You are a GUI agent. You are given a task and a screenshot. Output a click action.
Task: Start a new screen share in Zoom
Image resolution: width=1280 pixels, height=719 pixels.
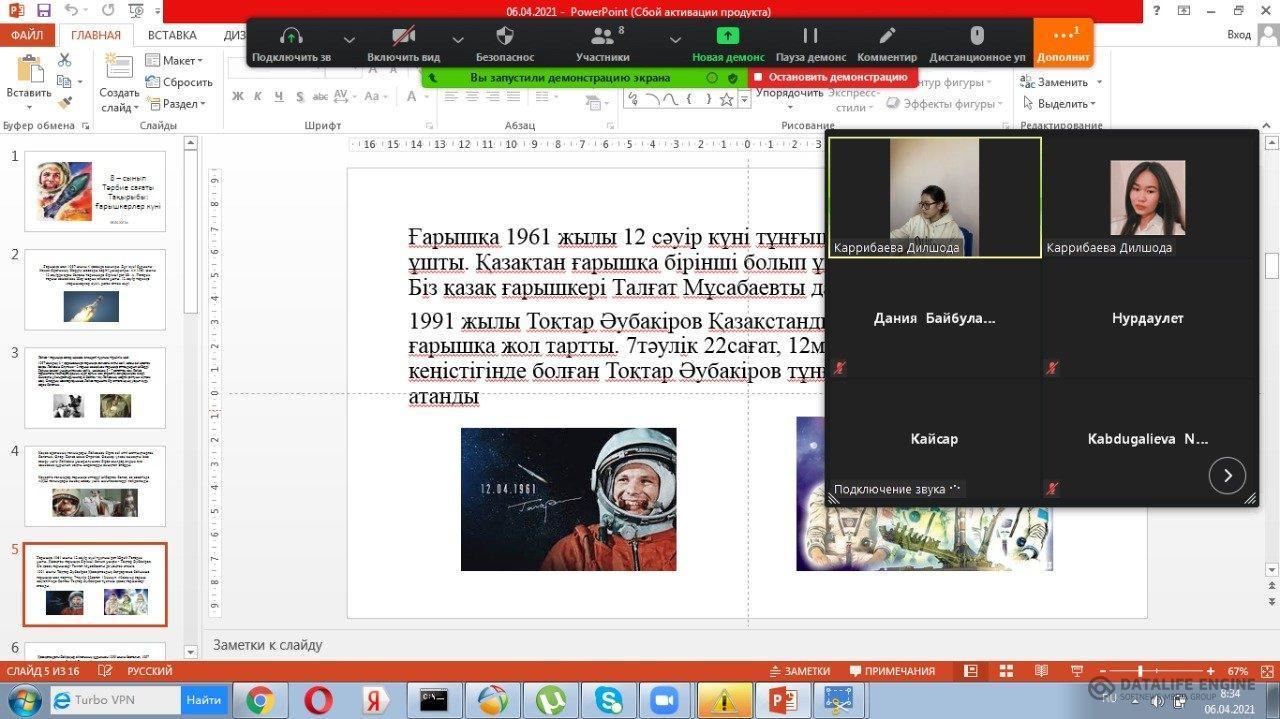coord(728,38)
